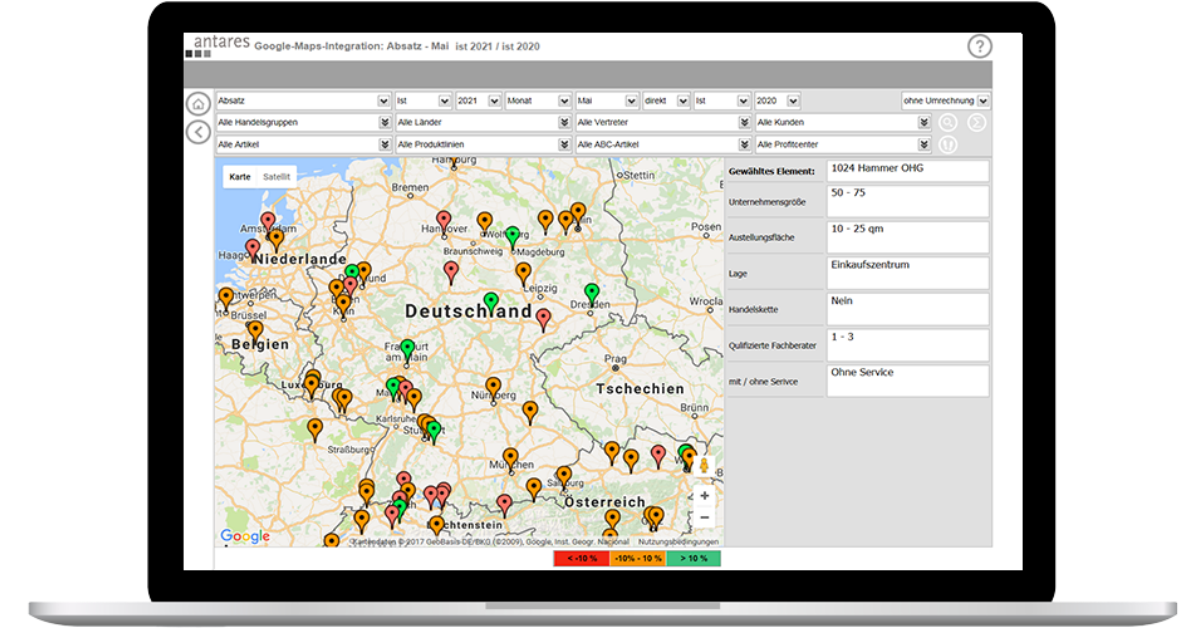Click the Google logo on the map
This screenshot has width=1200, height=628.
click(243, 536)
